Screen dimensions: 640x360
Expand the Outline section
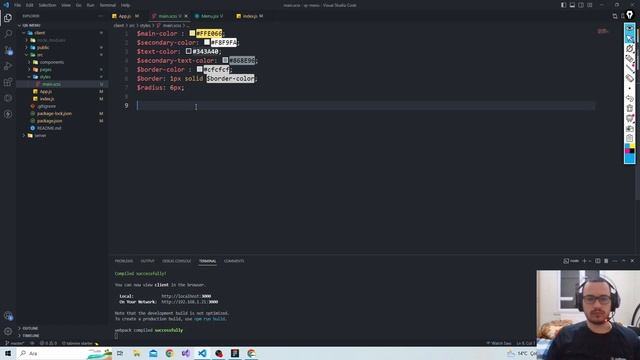coord(30,328)
